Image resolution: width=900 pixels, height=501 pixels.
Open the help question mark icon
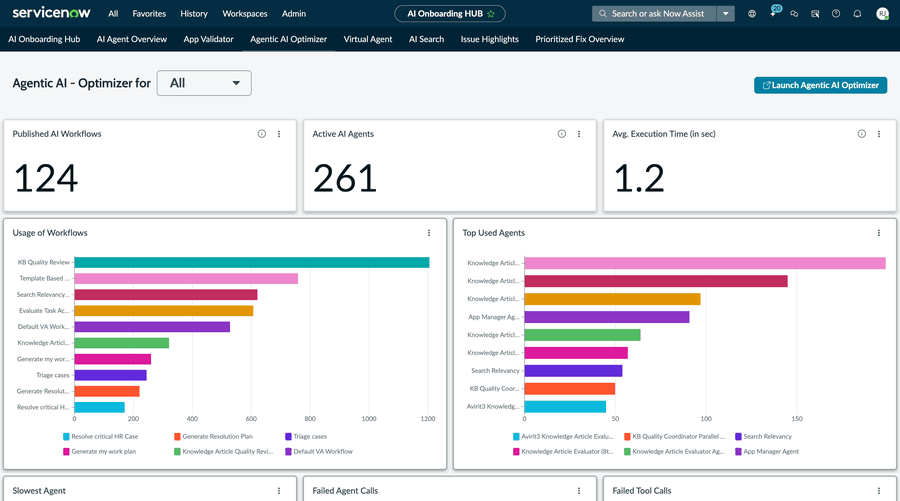coord(836,14)
